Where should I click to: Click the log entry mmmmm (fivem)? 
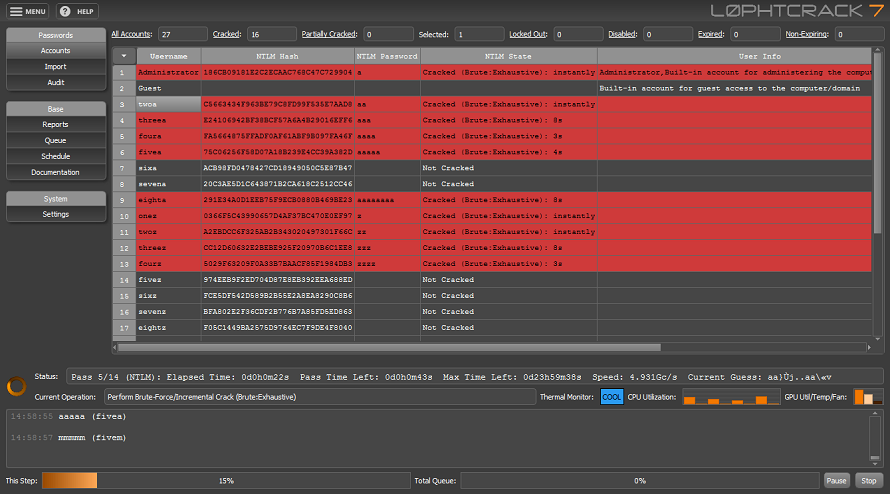[69, 437]
